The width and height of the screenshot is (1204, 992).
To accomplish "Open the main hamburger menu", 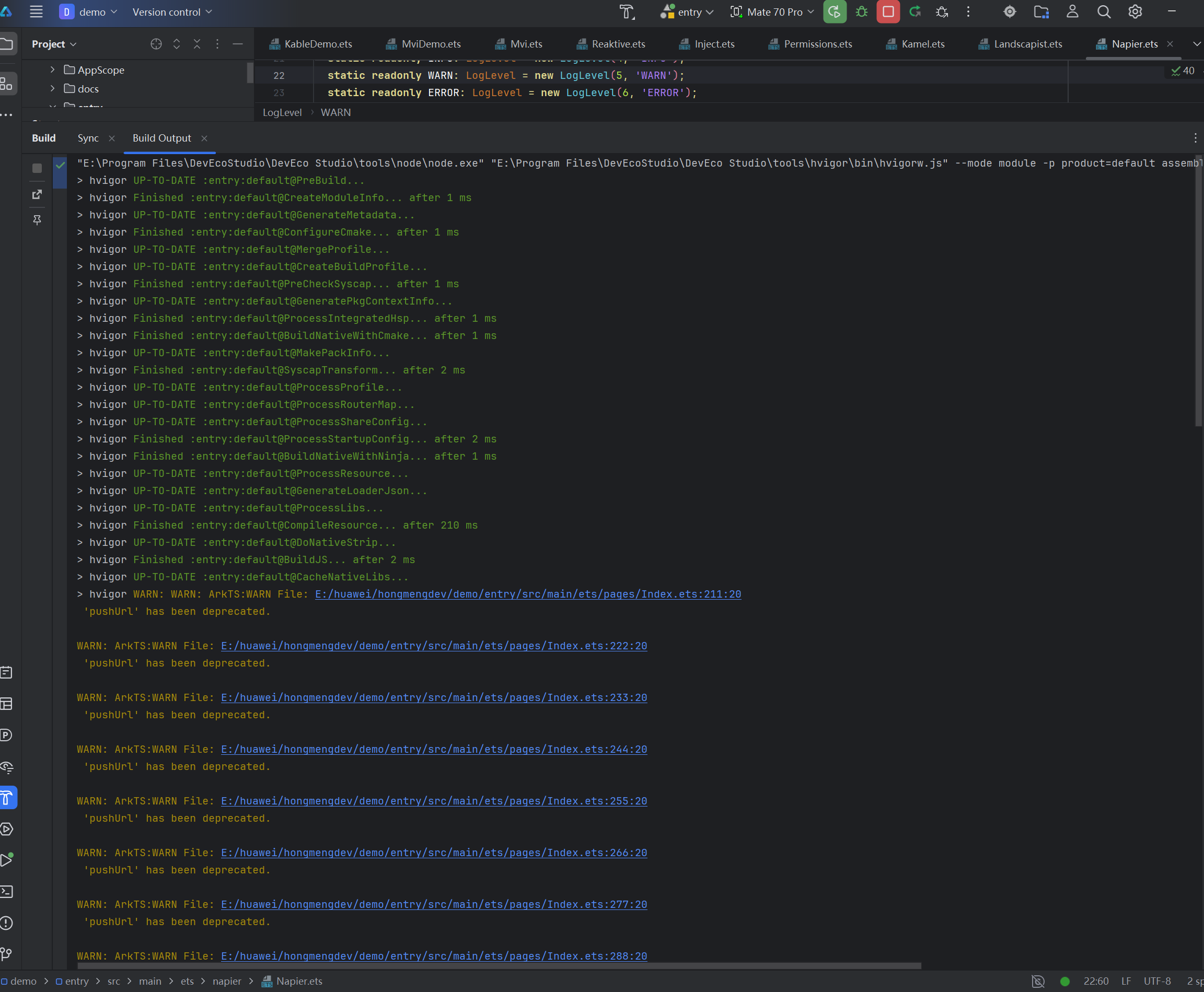I will (x=36, y=12).
